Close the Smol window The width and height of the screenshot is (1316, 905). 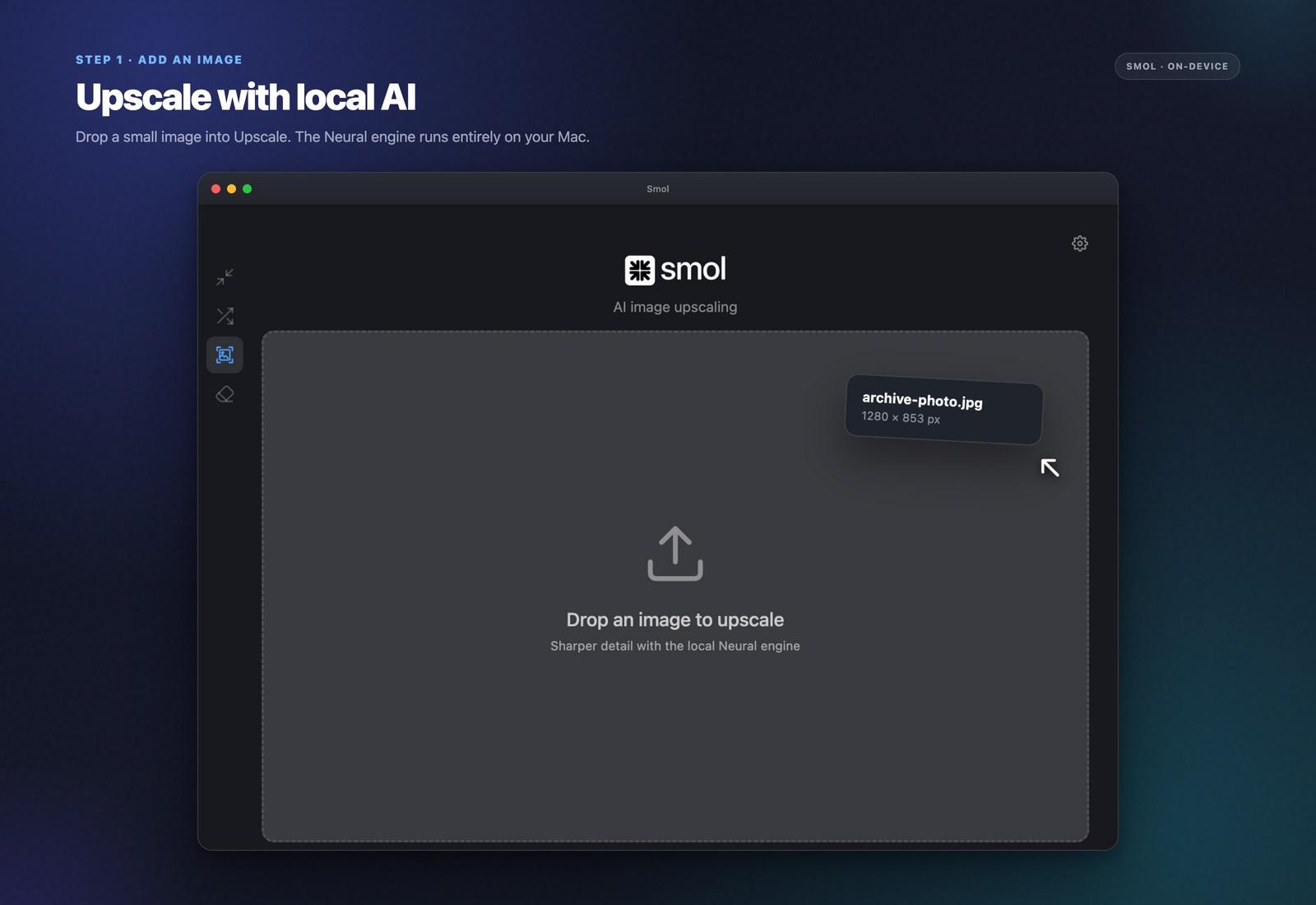(215, 189)
